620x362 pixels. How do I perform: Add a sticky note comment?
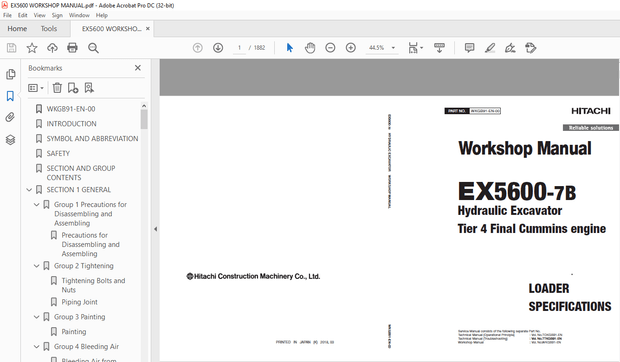tap(469, 48)
